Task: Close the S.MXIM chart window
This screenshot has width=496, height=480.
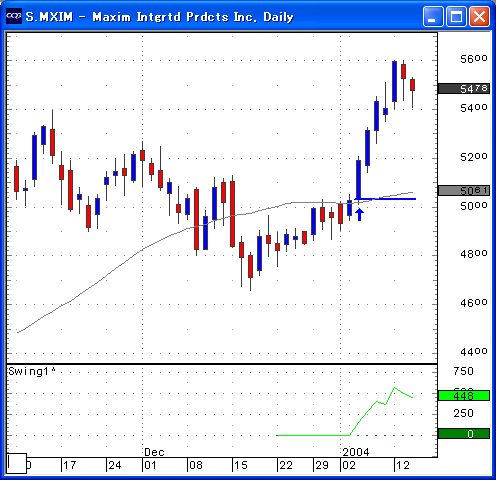Action: coord(479,16)
